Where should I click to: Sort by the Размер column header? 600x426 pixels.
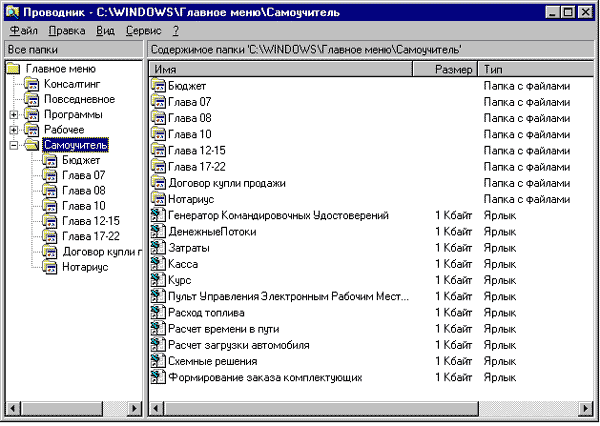(445, 69)
